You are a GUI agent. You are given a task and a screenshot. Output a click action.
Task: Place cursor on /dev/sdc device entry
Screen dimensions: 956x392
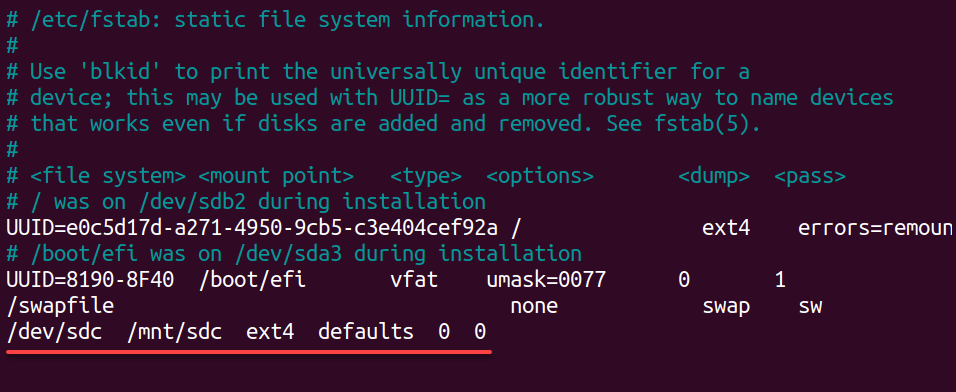54,332
